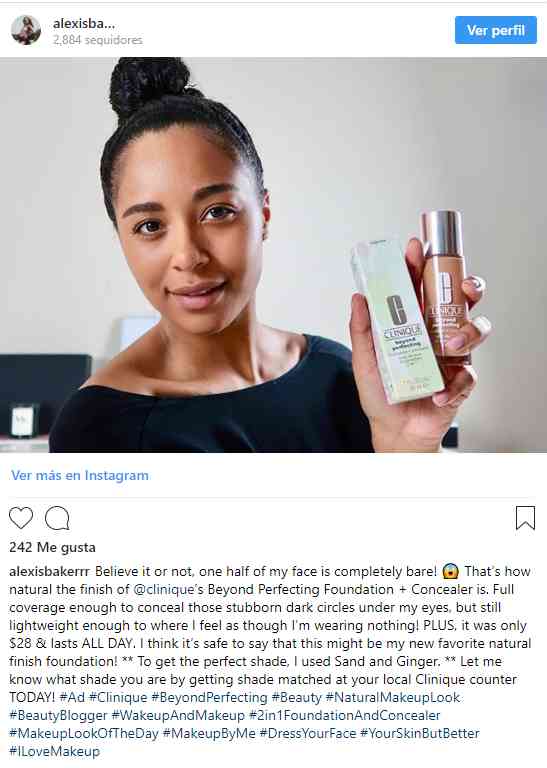Save post with the bookmark icon

[525, 518]
